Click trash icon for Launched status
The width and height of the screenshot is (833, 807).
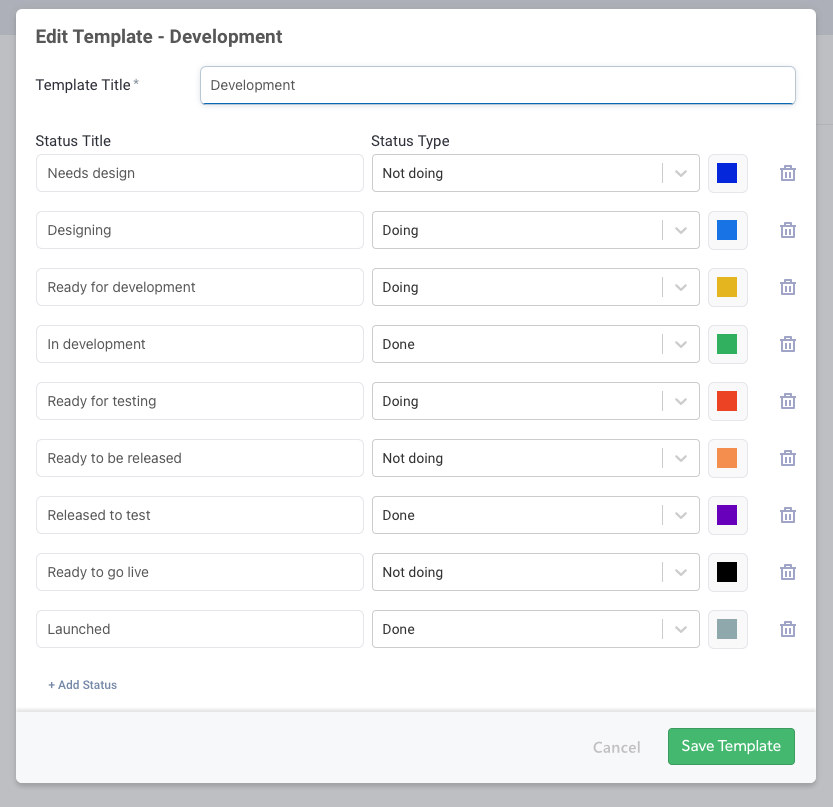[788, 629]
